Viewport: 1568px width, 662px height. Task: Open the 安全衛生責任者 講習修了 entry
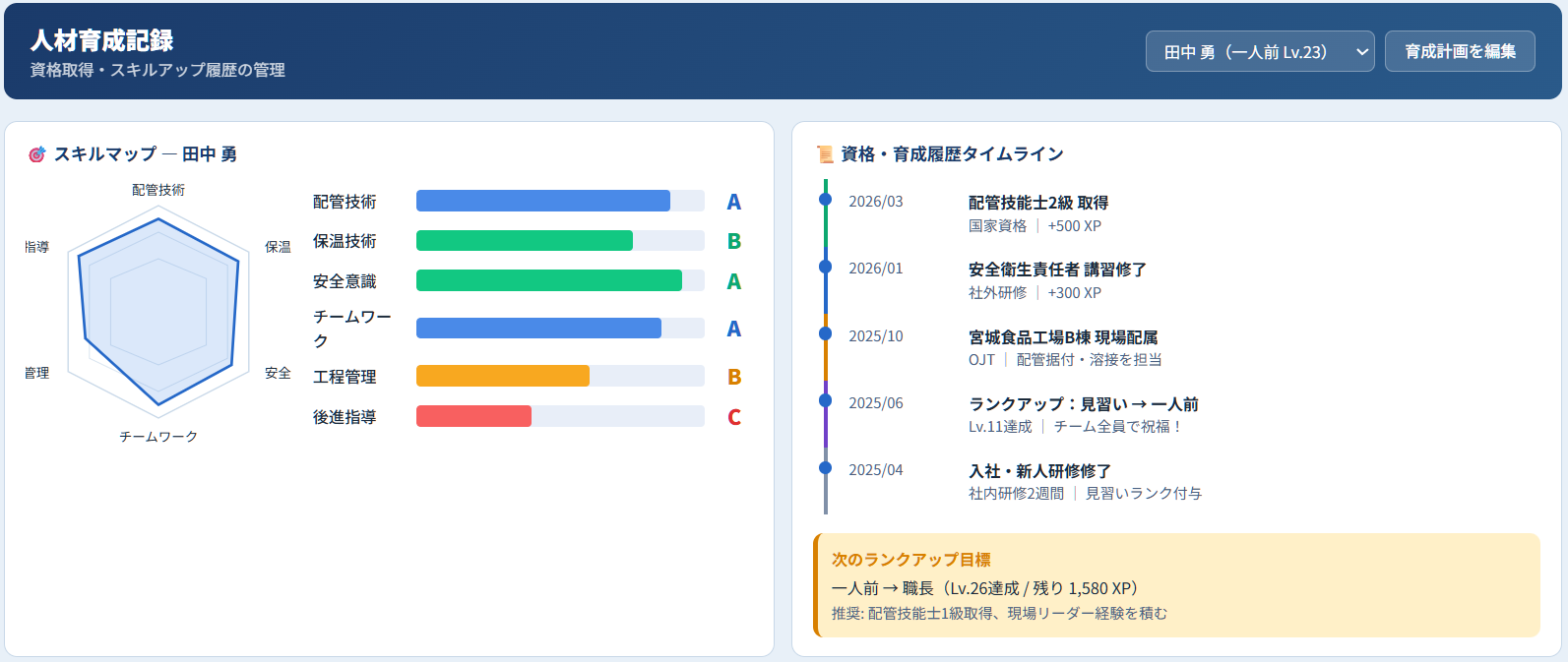click(1056, 270)
